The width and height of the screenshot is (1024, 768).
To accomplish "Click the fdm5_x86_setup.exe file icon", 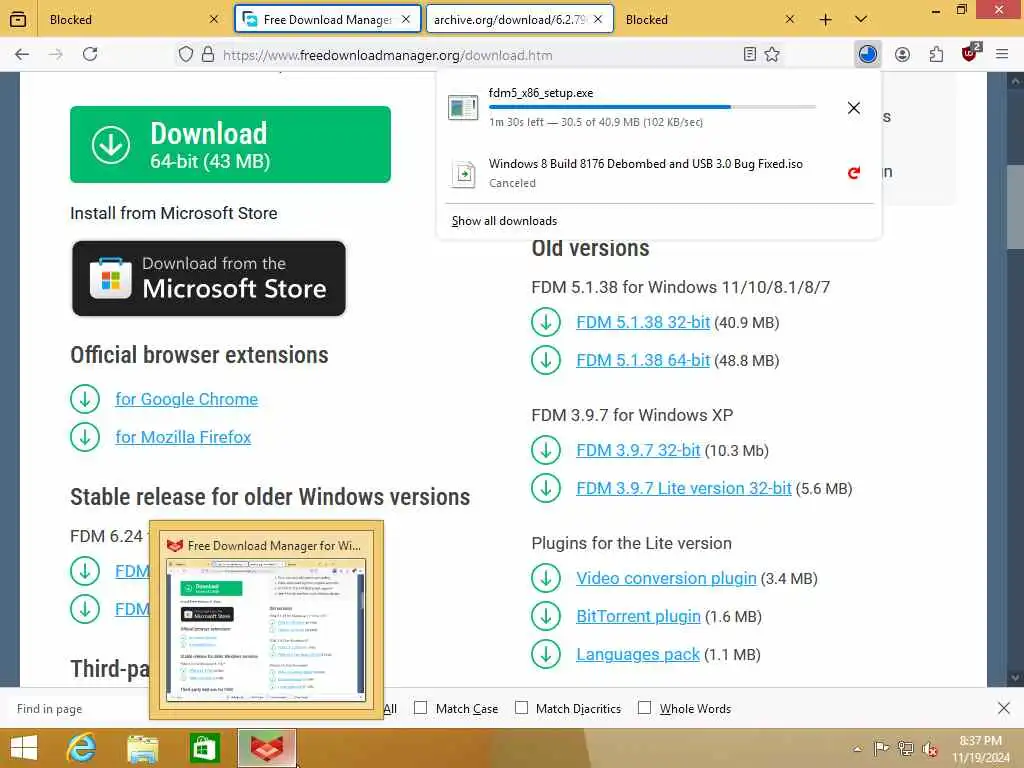I will (x=463, y=108).
